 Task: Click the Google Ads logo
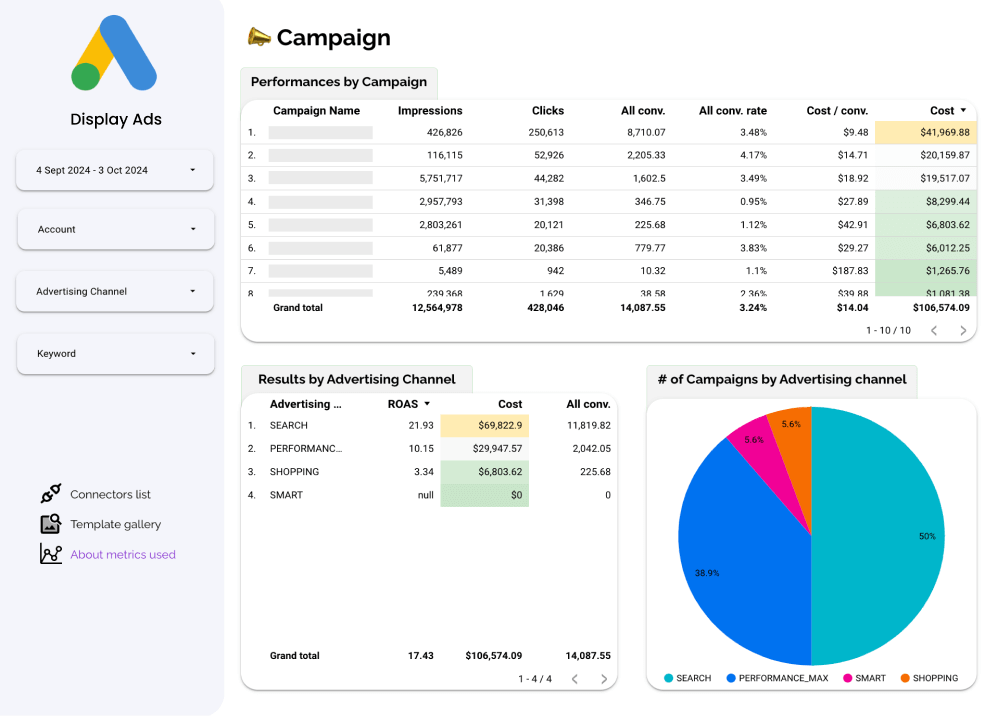(x=115, y=54)
